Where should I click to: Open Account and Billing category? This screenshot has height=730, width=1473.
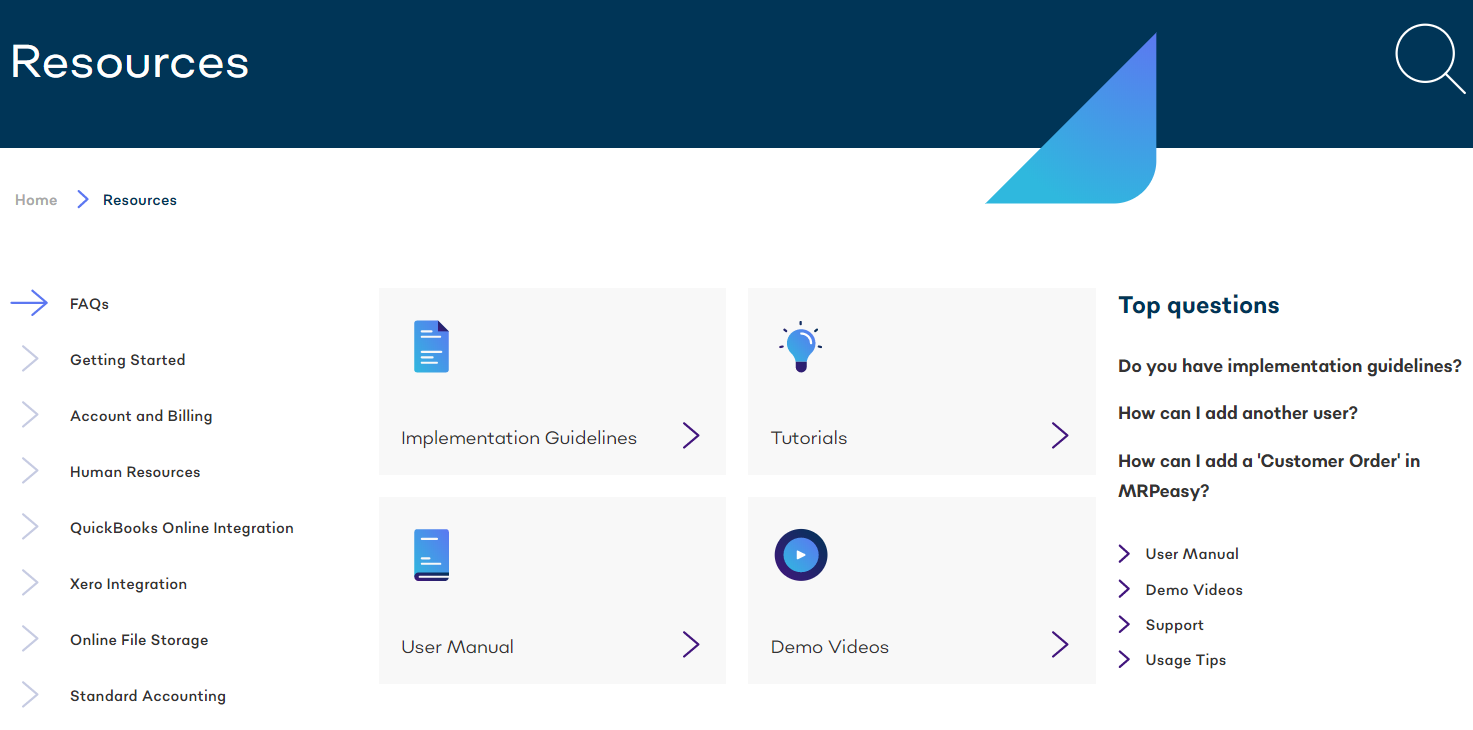point(141,416)
